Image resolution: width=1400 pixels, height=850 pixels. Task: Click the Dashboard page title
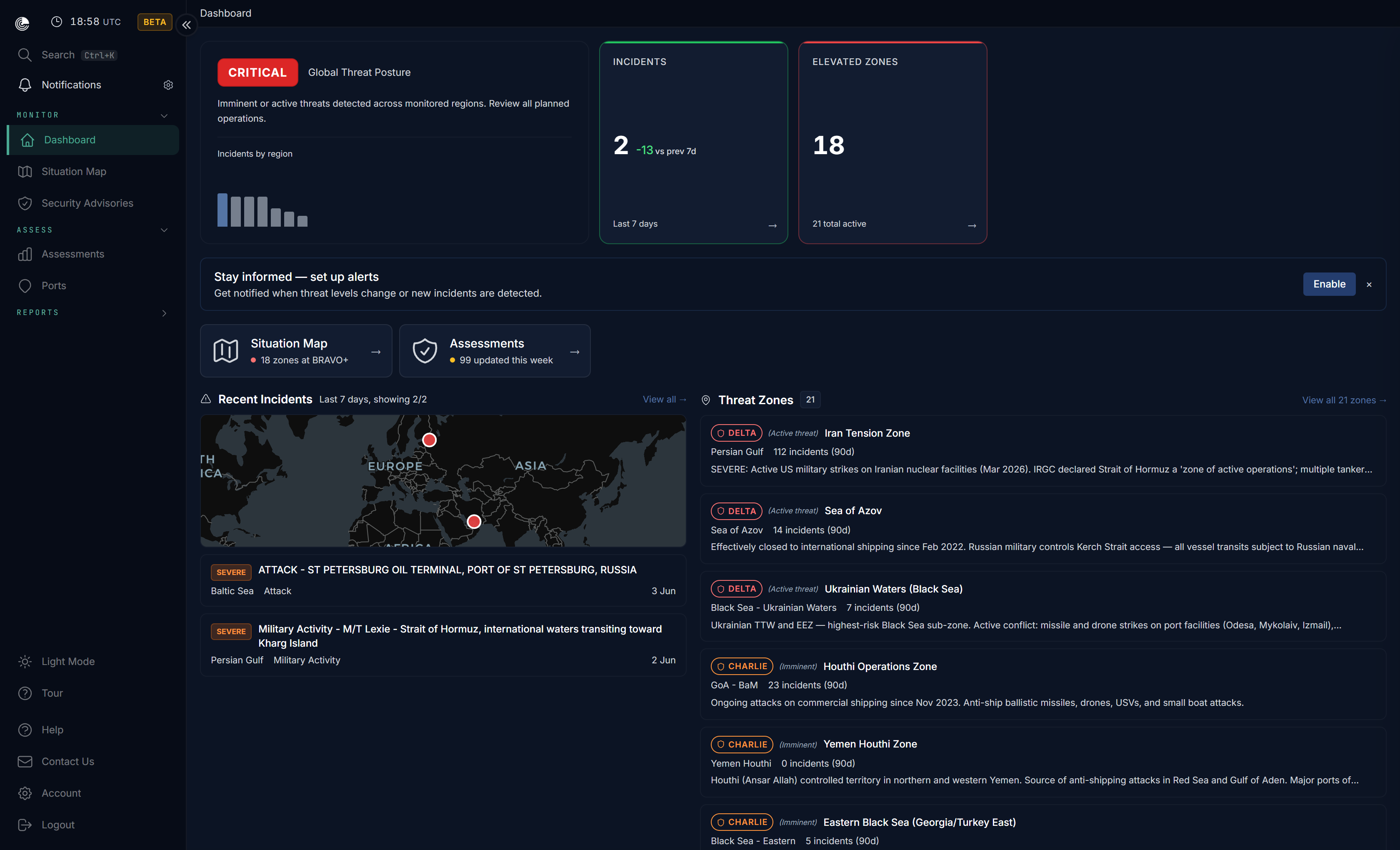click(x=225, y=13)
